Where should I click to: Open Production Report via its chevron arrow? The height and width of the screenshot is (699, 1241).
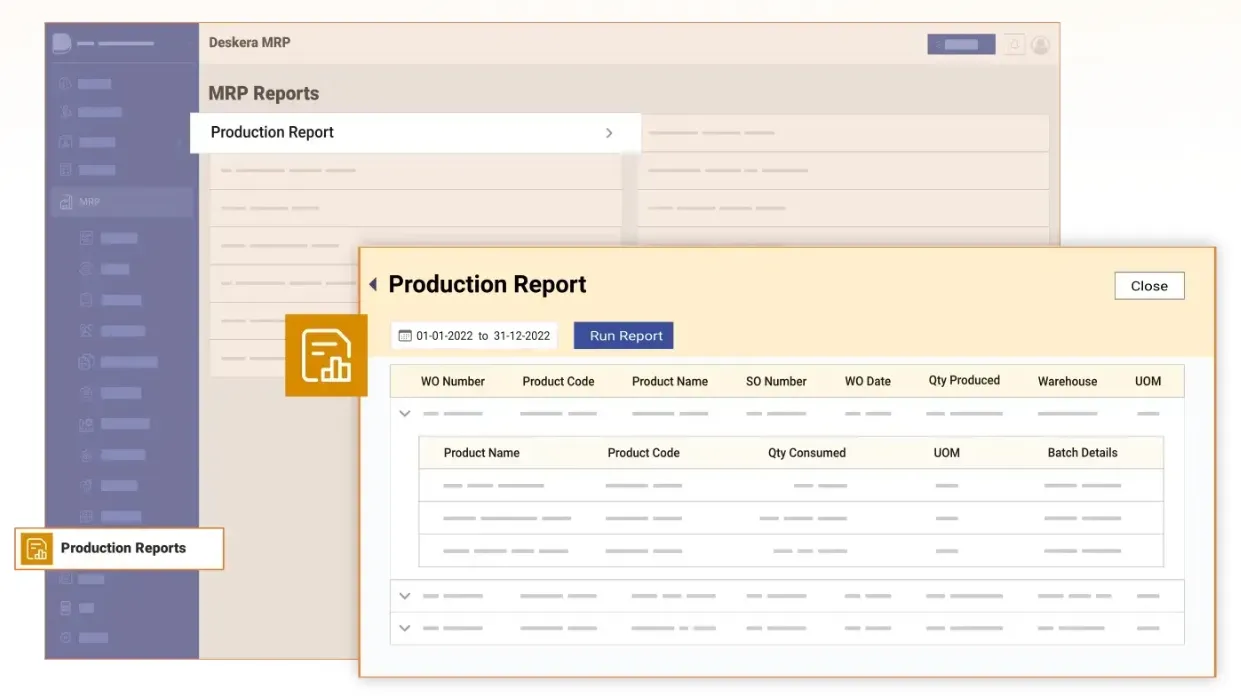[609, 133]
